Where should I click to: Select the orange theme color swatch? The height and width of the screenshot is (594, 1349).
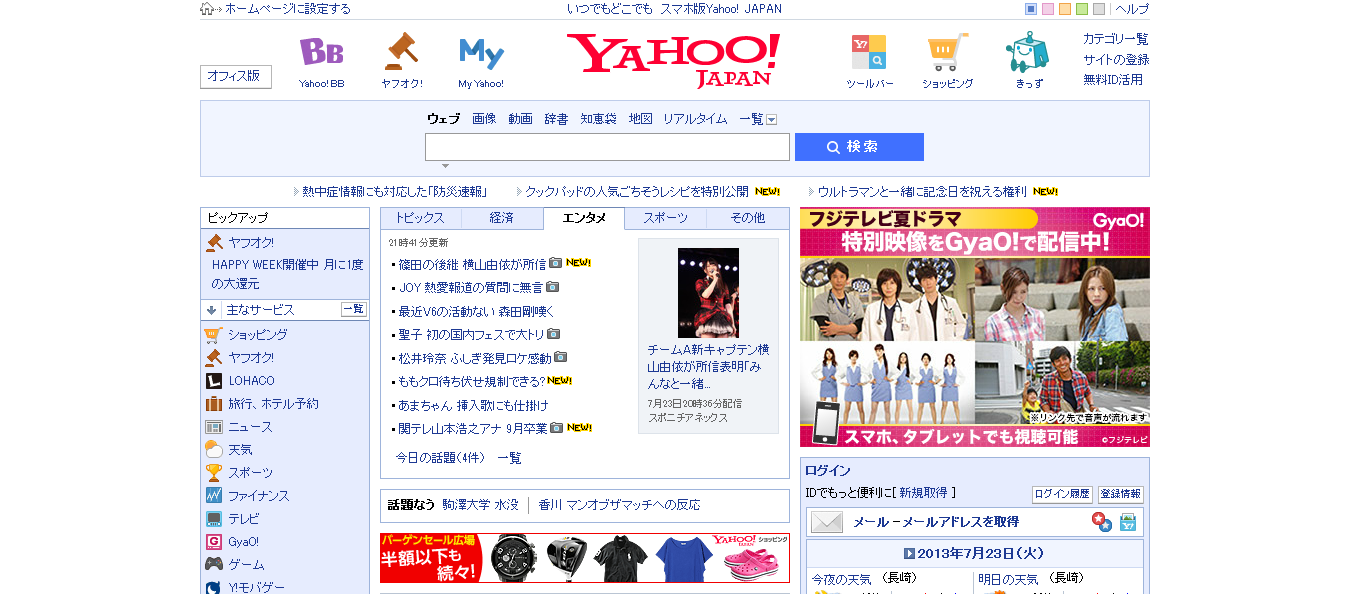[1065, 9]
